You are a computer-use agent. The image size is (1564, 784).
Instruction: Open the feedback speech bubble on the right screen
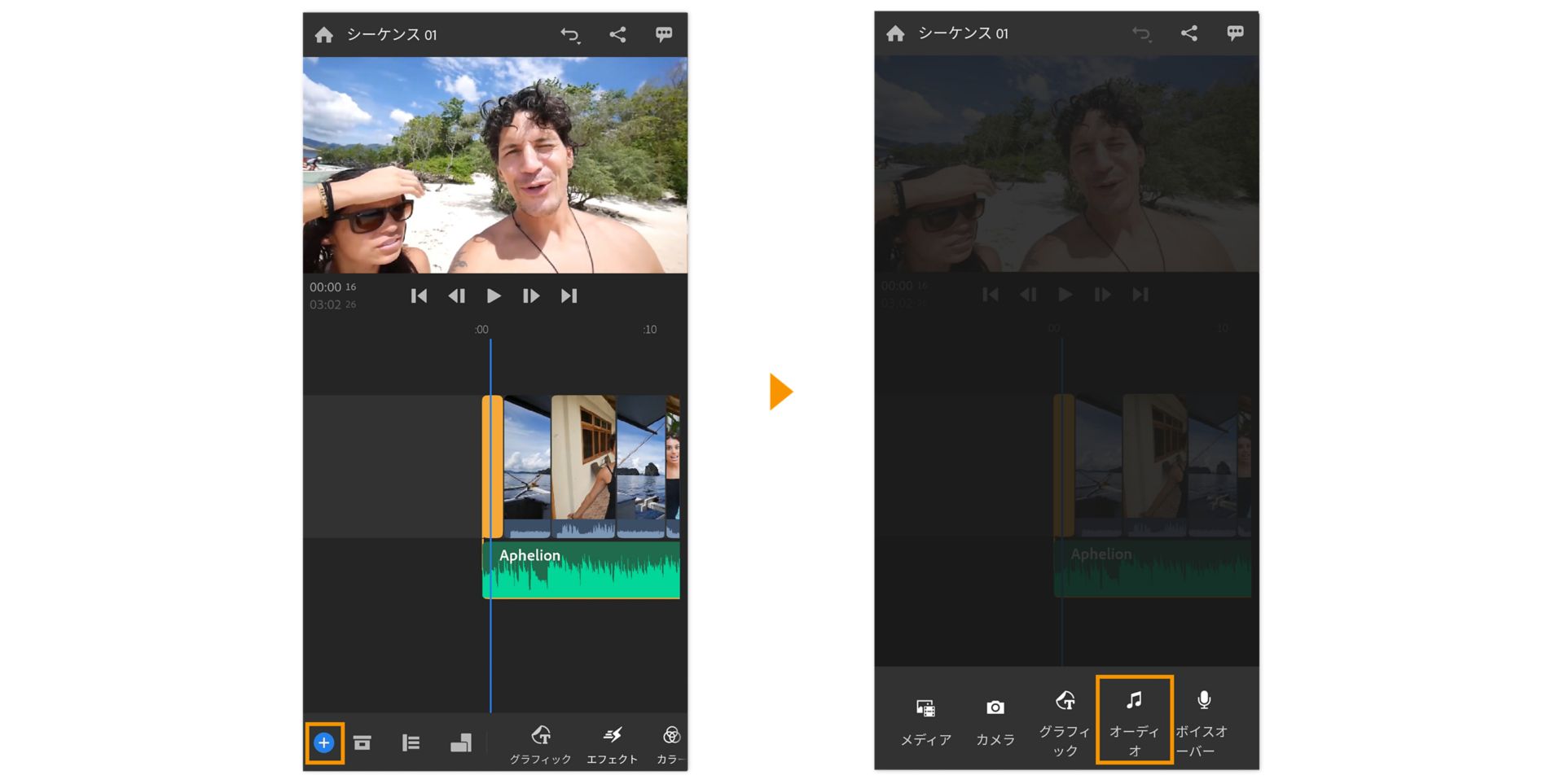tap(1235, 33)
